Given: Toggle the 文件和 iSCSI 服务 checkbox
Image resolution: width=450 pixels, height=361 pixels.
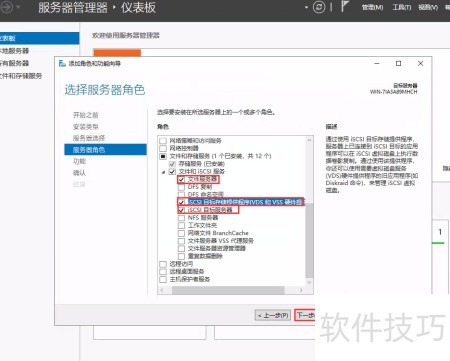Looking at the screenshot, I should click(172, 172).
